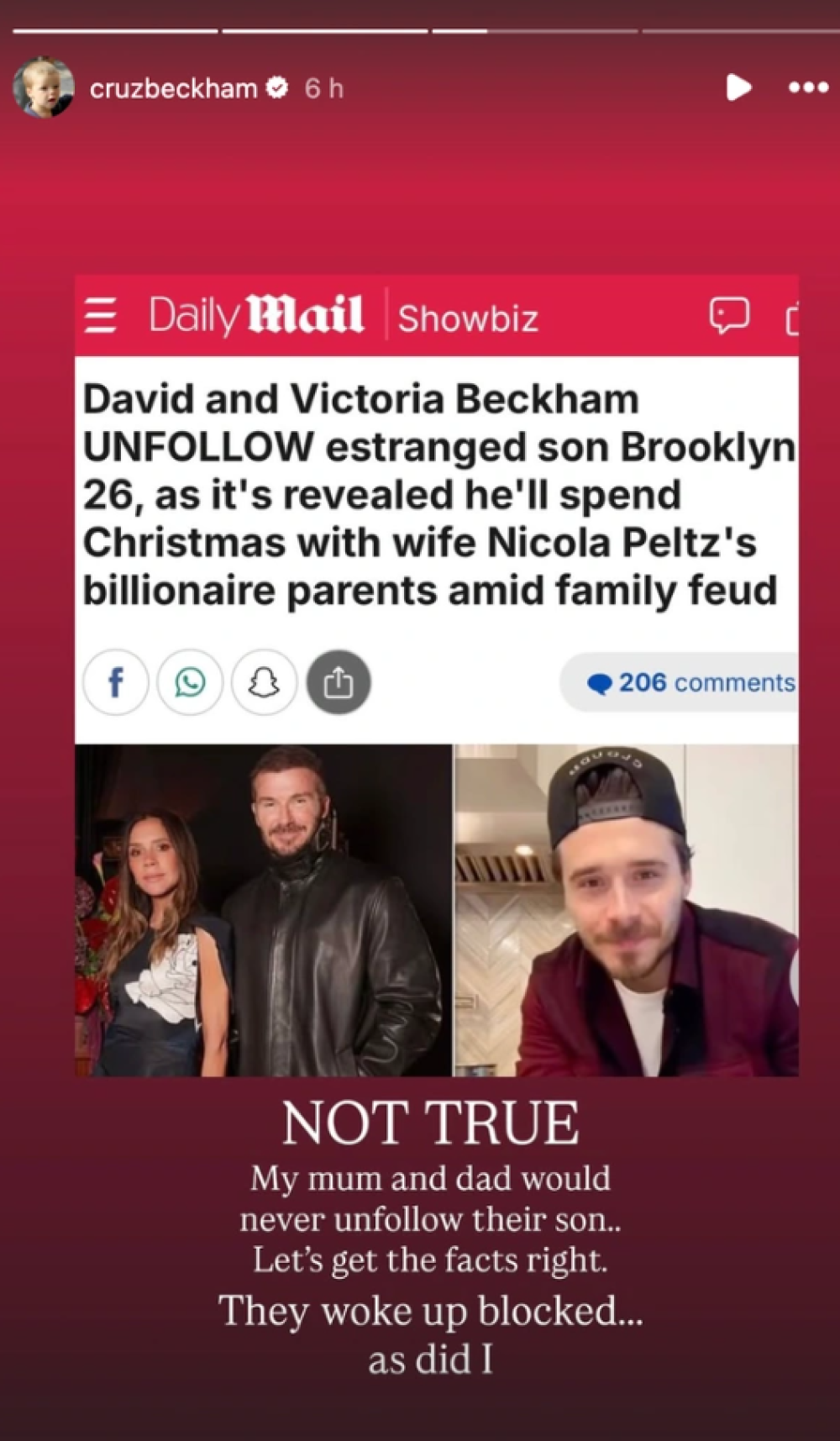Image resolution: width=840 pixels, height=1441 pixels.
Task: Open the 206 comments button
Action: click(x=679, y=682)
